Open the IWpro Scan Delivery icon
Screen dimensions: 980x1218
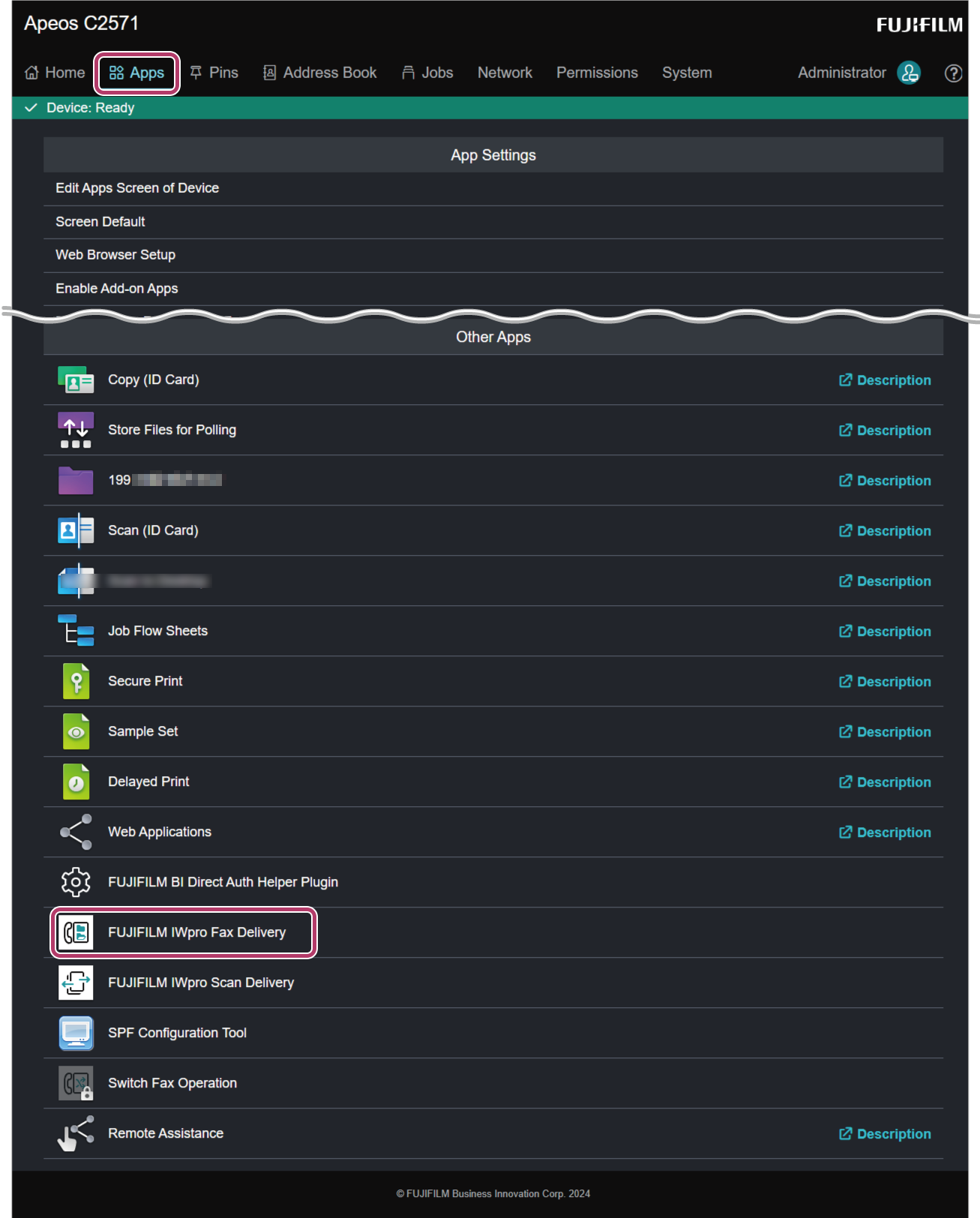[x=76, y=982]
